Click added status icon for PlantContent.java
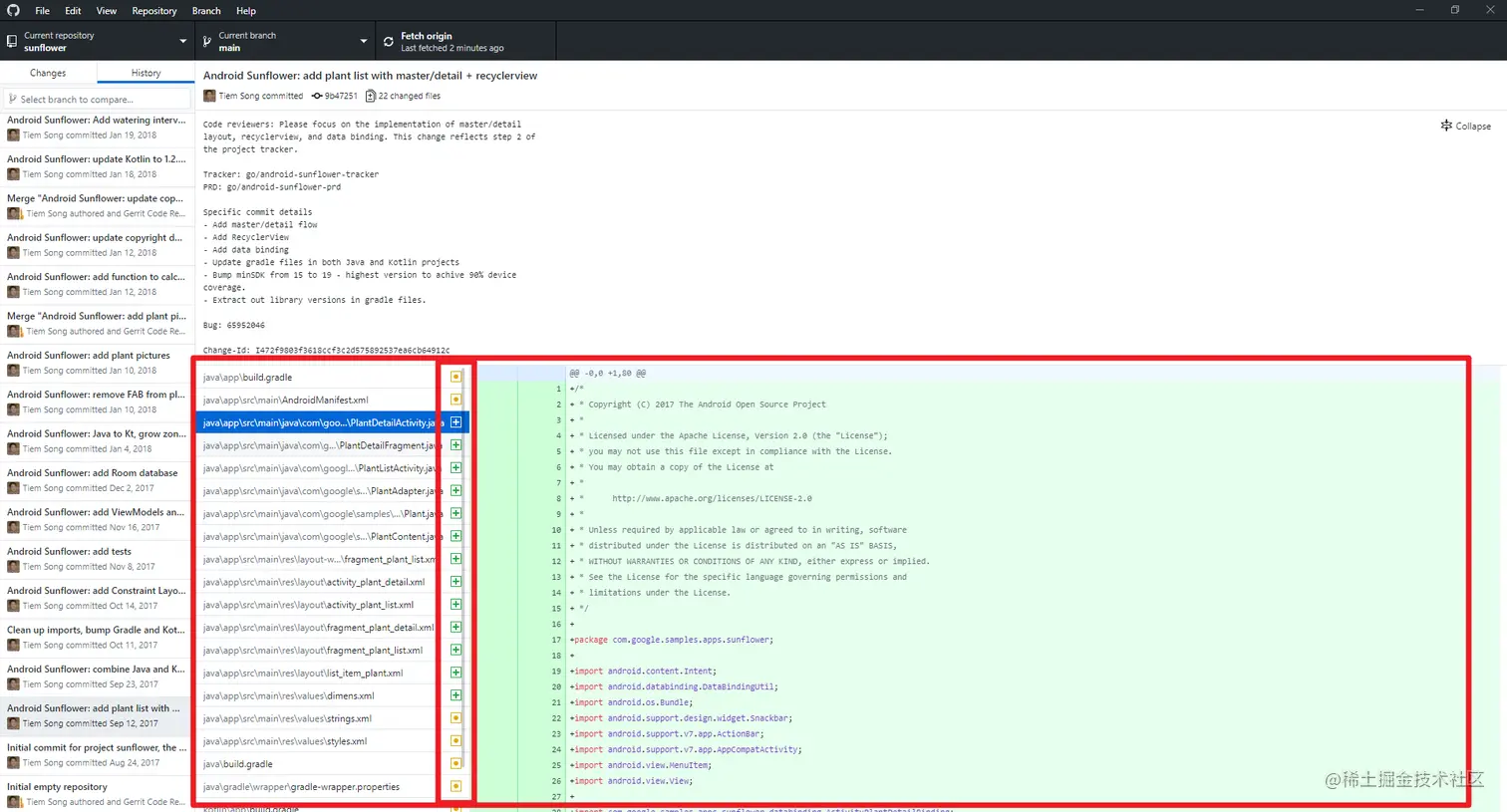1507x812 pixels. [455, 536]
